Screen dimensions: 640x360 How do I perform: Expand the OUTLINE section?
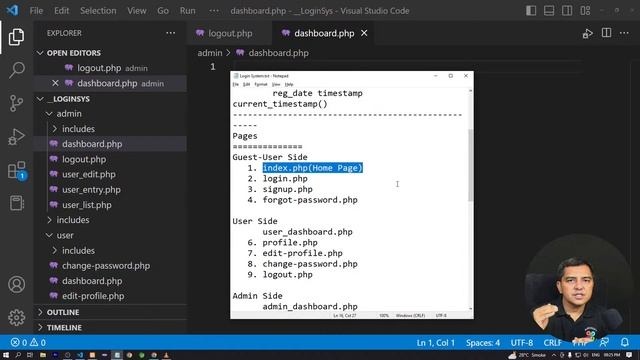click(x=63, y=312)
